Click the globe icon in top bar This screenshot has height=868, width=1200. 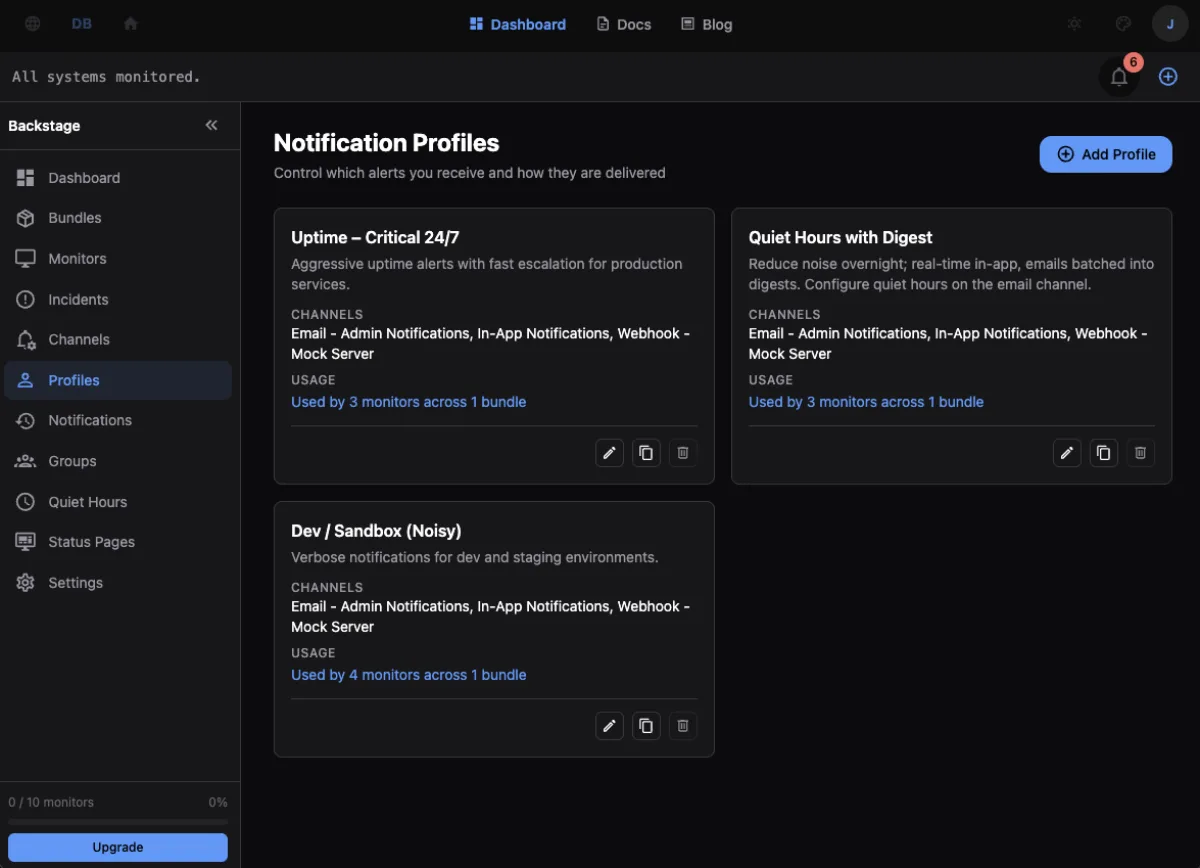coord(33,24)
